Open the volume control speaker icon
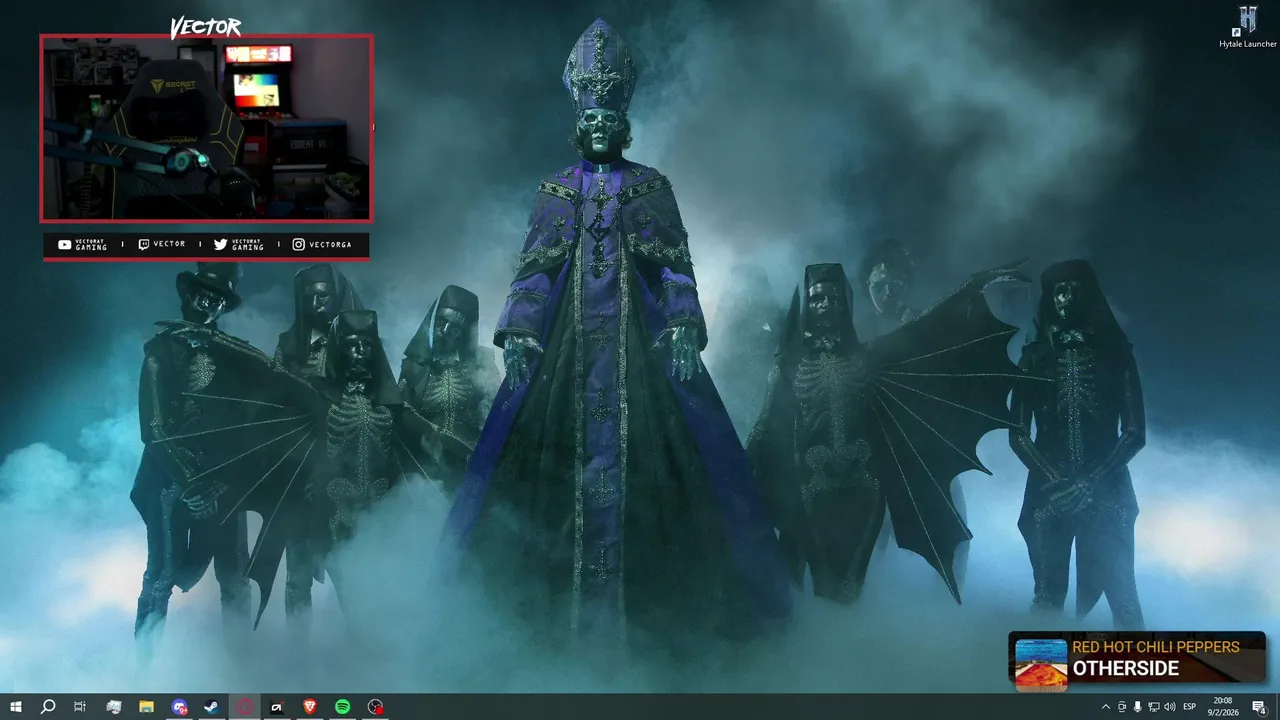This screenshot has height=720, width=1280. pos(1169,707)
